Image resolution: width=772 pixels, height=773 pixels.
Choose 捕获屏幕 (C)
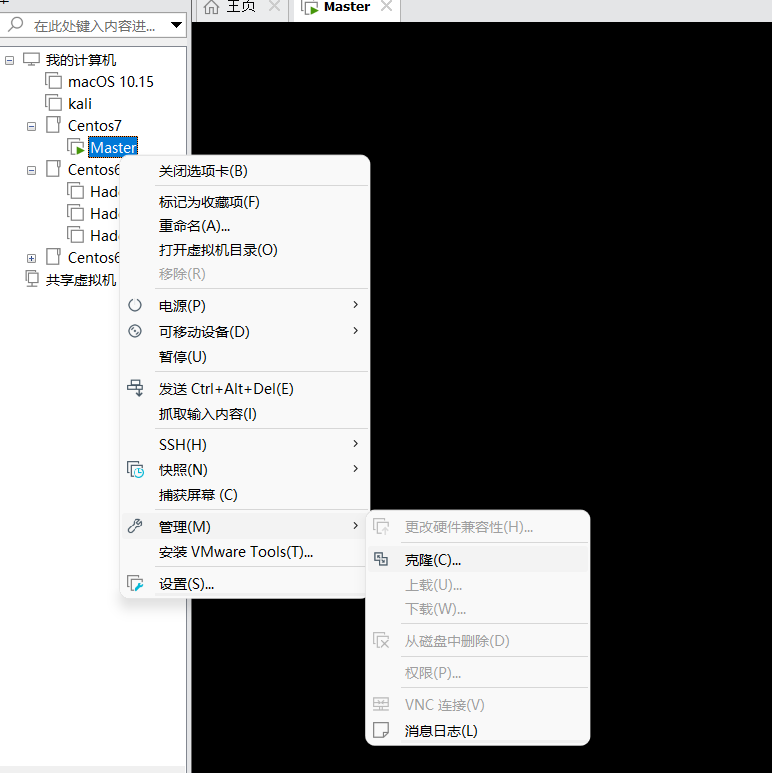coord(245,495)
